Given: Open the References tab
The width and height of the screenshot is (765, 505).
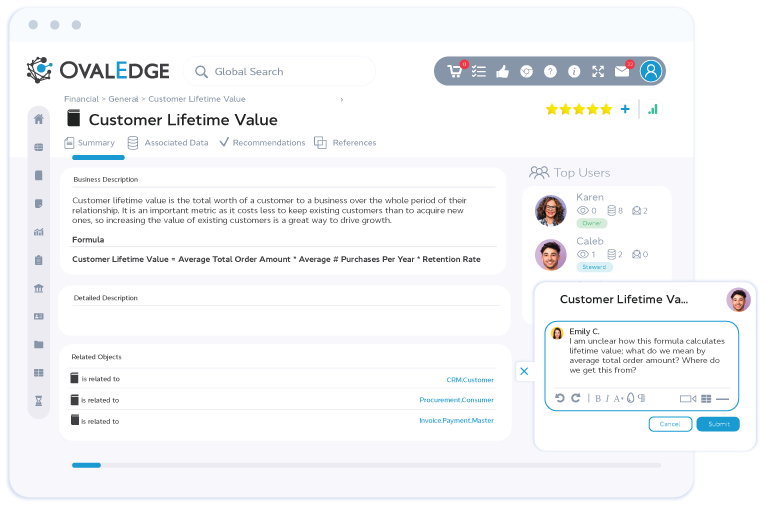Looking at the screenshot, I should point(345,142).
